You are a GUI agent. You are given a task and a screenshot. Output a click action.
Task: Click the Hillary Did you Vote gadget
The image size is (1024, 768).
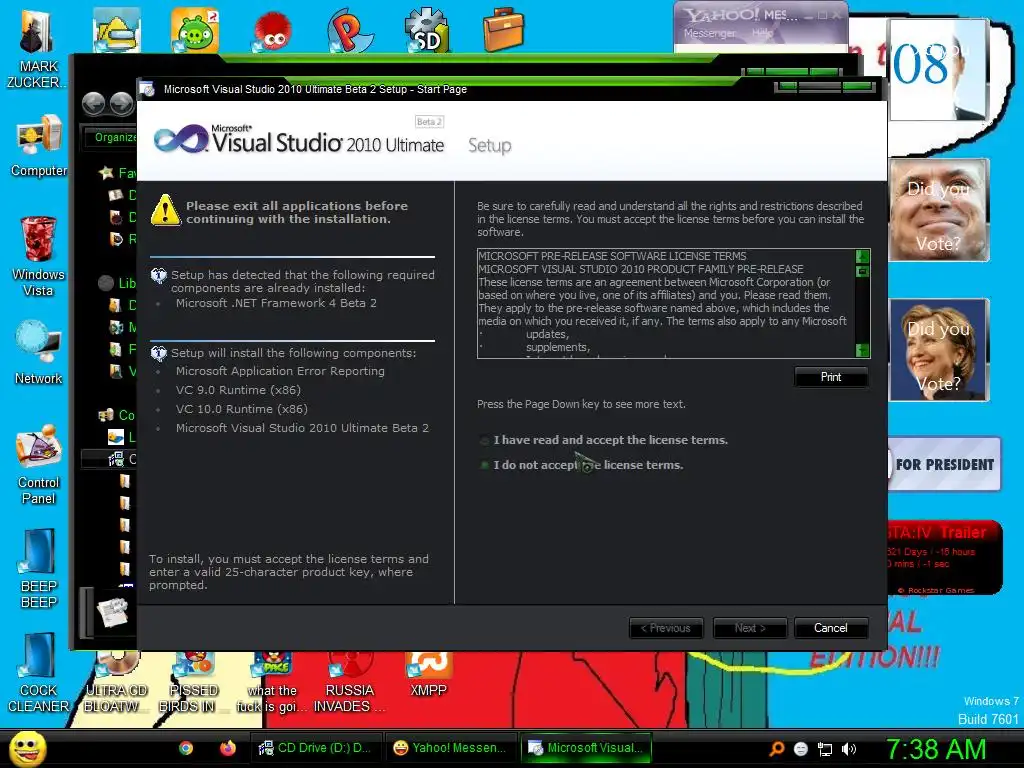click(938, 350)
